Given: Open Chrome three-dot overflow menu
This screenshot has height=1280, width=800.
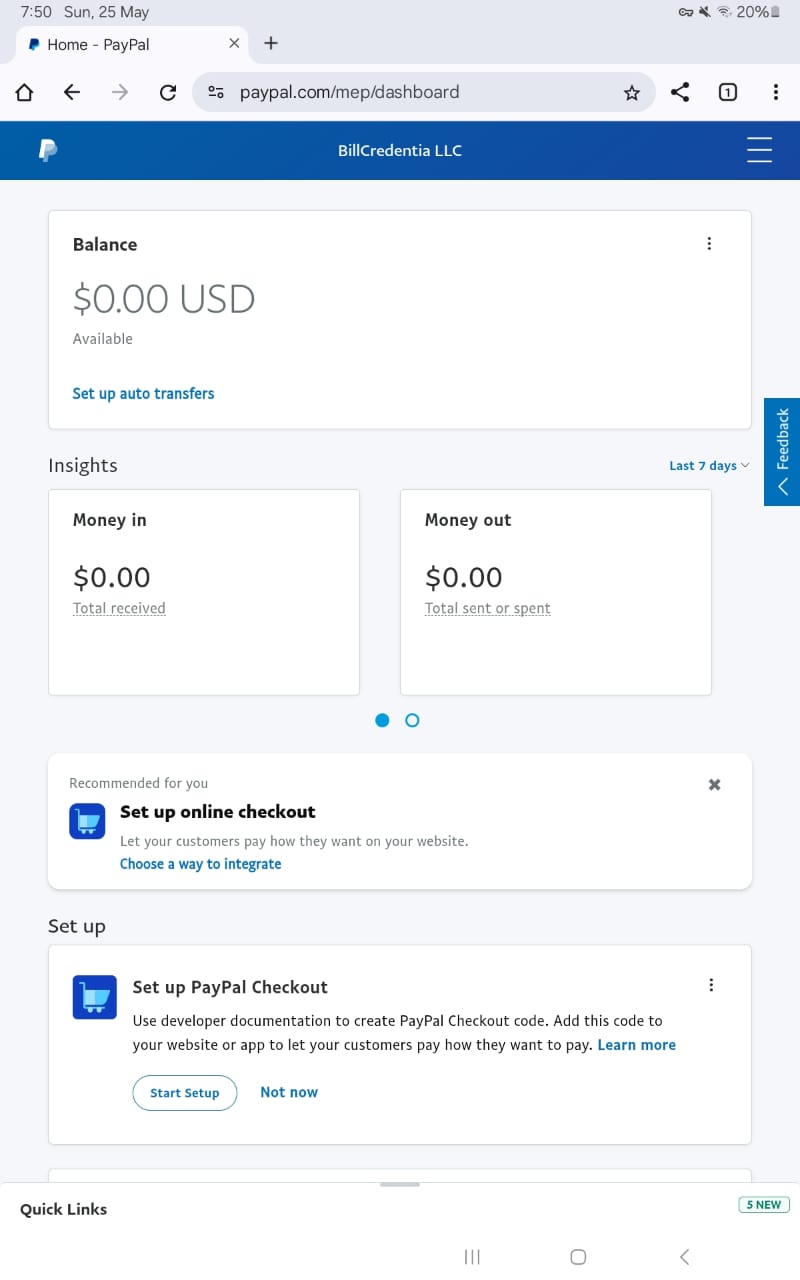Looking at the screenshot, I should [x=776, y=92].
